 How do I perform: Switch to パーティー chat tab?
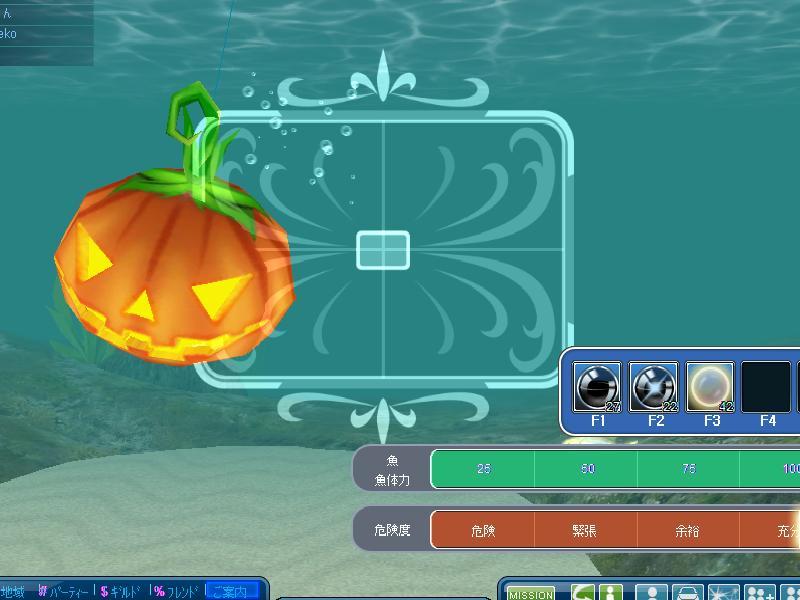(x=64, y=591)
